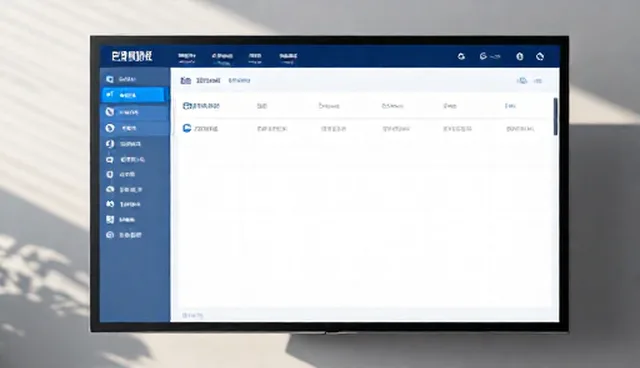Click the small icon in the content panel's top-right corner
Screen dimensions: 640x368
click(x=522, y=81)
